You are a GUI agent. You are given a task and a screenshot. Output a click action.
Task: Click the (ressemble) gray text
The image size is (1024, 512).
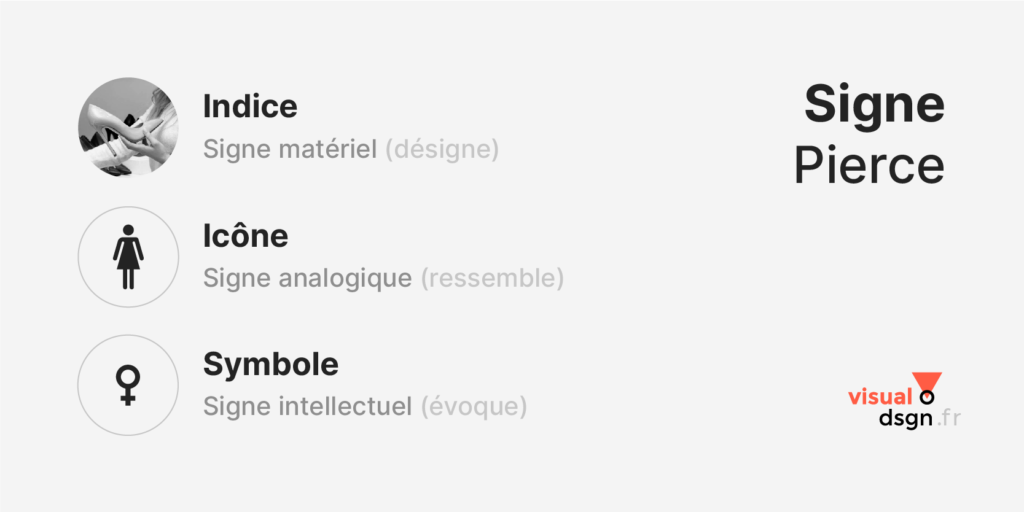pos(492,279)
